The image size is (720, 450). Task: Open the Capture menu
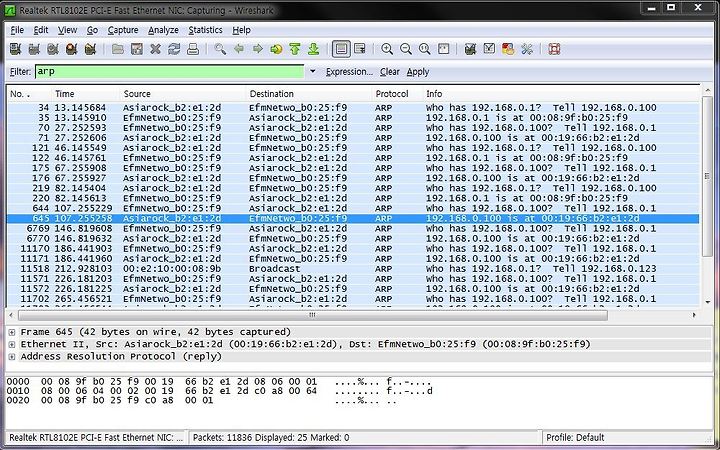[x=123, y=30]
